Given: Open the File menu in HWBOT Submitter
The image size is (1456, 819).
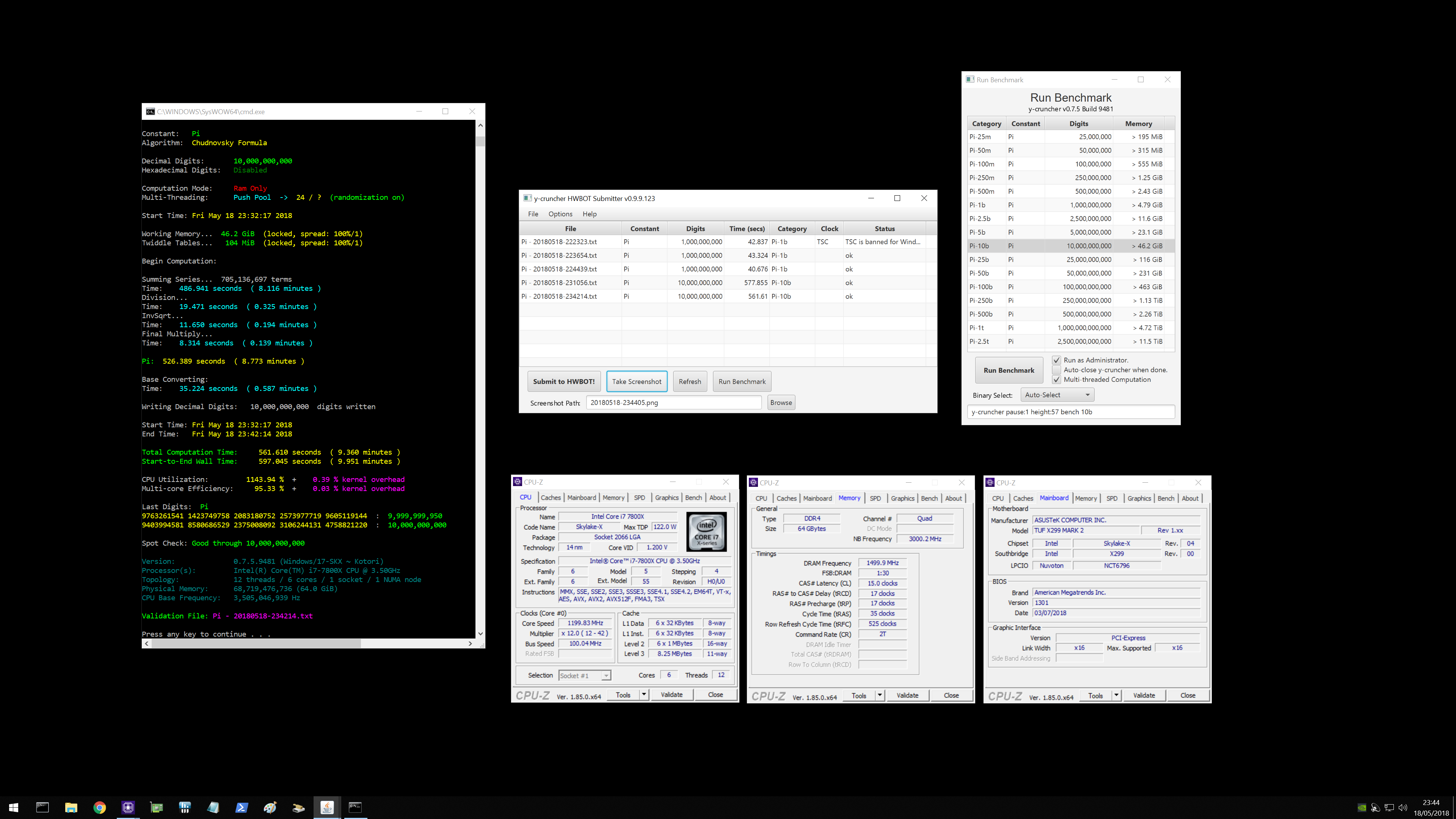Looking at the screenshot, I should pyautogui.click(x=533, y=213).
